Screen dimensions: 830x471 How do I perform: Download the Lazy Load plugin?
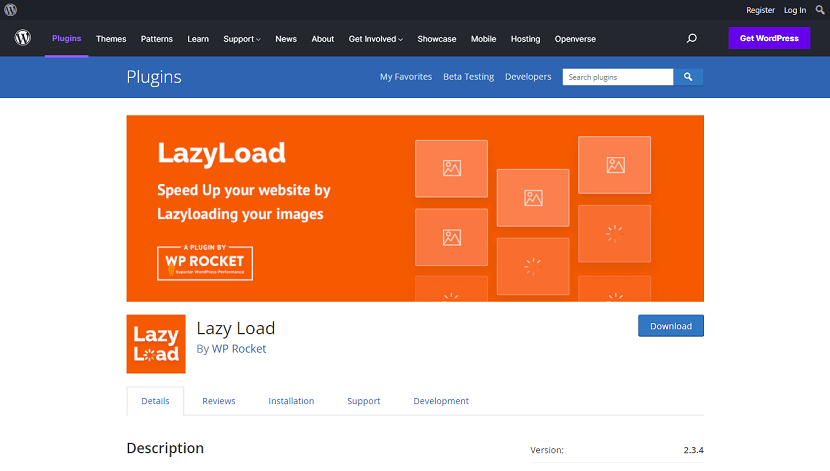pos(671,326)
